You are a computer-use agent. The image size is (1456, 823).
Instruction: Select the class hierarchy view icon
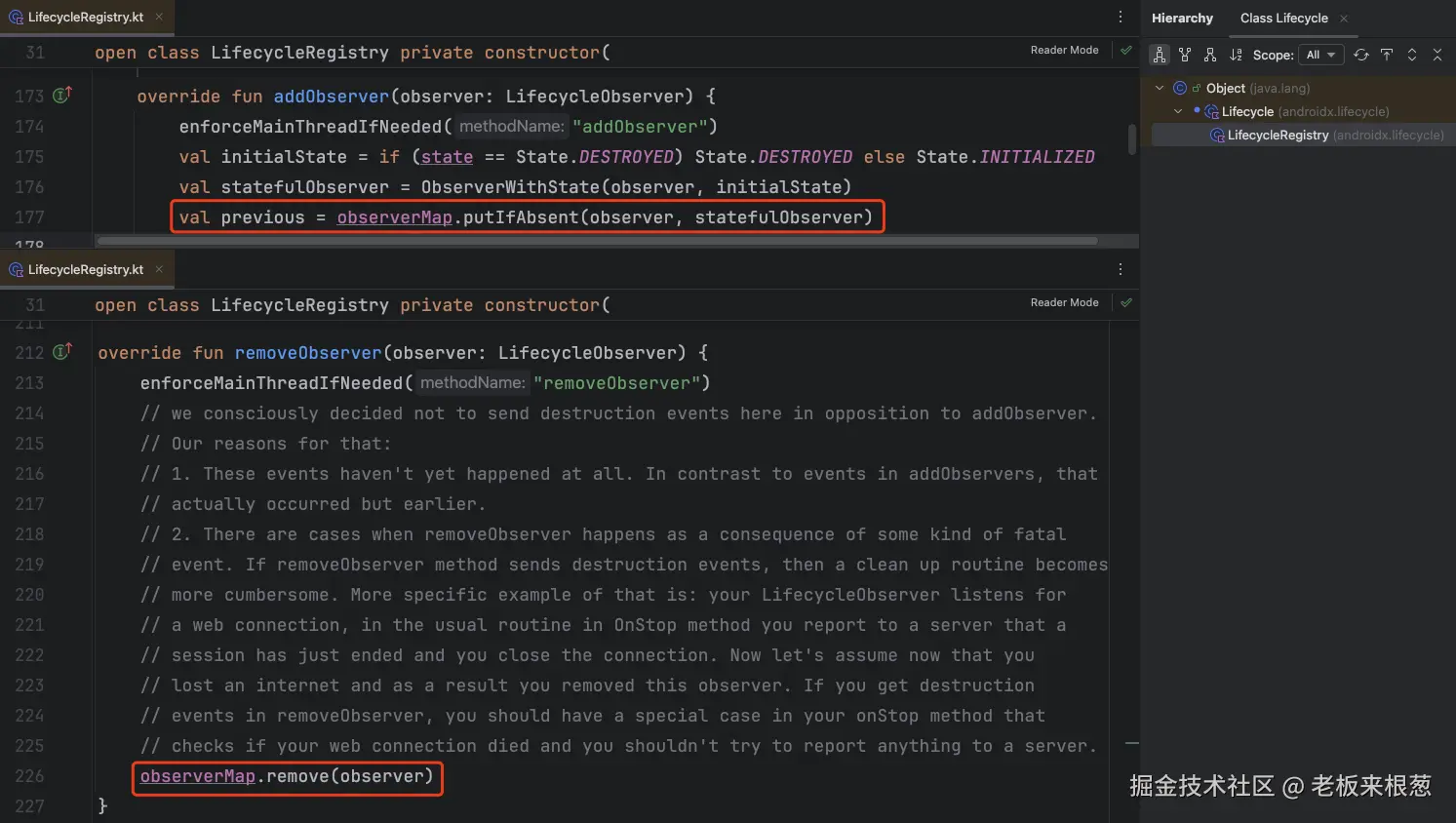[1160, 55]
